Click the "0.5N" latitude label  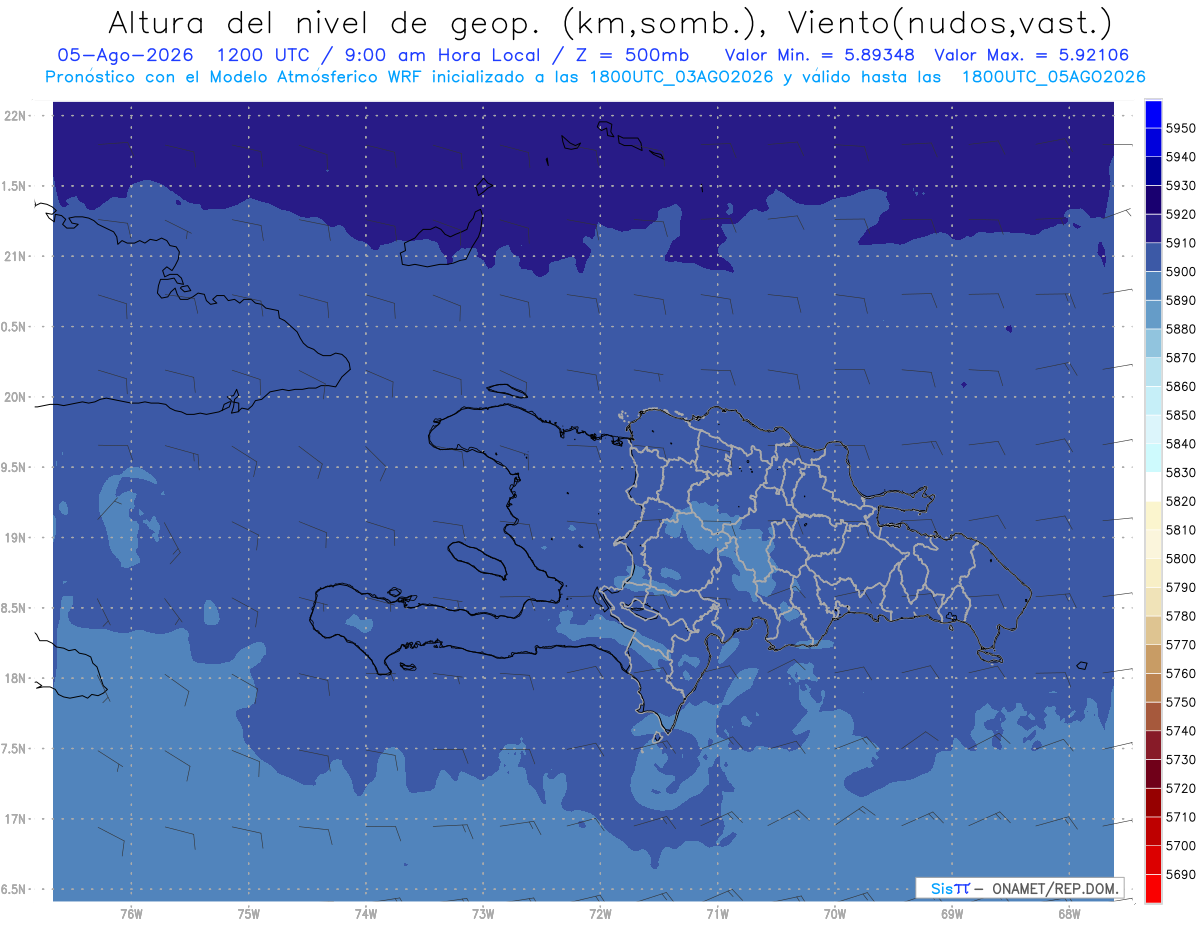[13, 327]
